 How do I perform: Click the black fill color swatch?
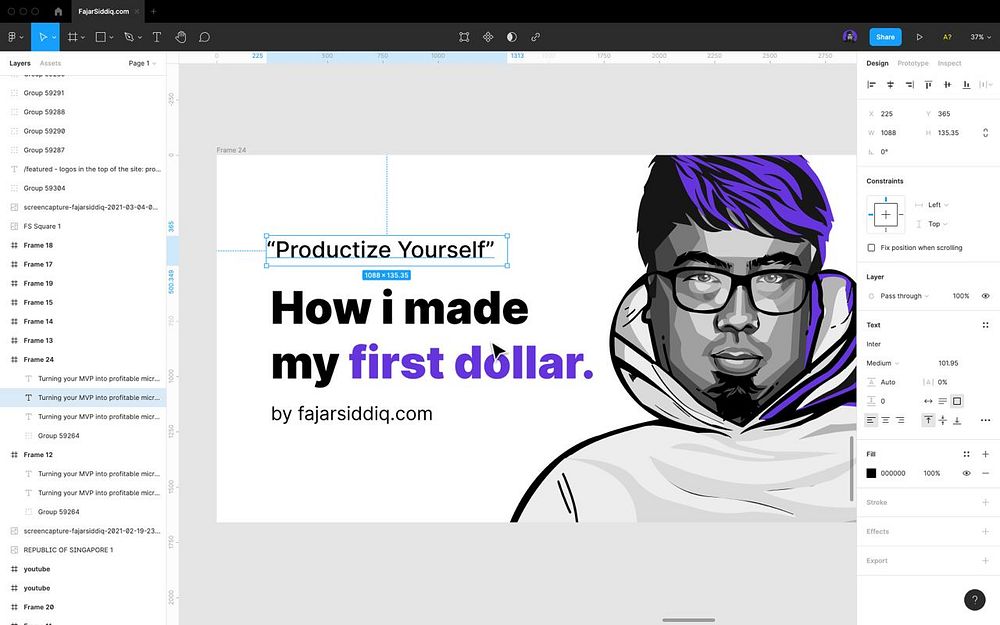(x=871, y=473)
